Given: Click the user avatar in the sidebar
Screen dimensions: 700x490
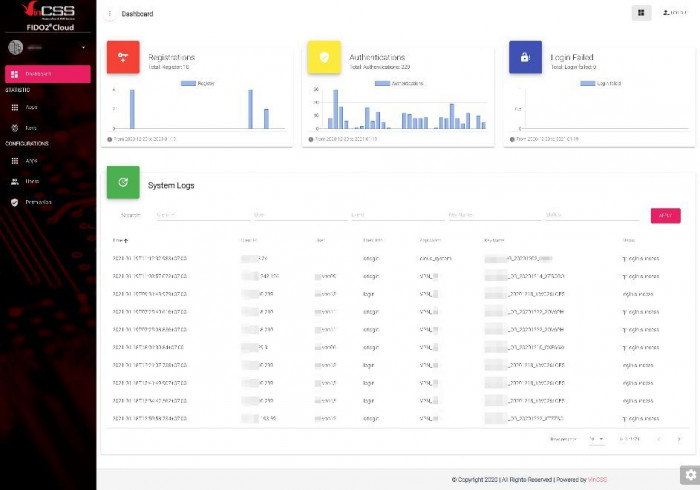Looking at the screenshot, I should [15, 47].
